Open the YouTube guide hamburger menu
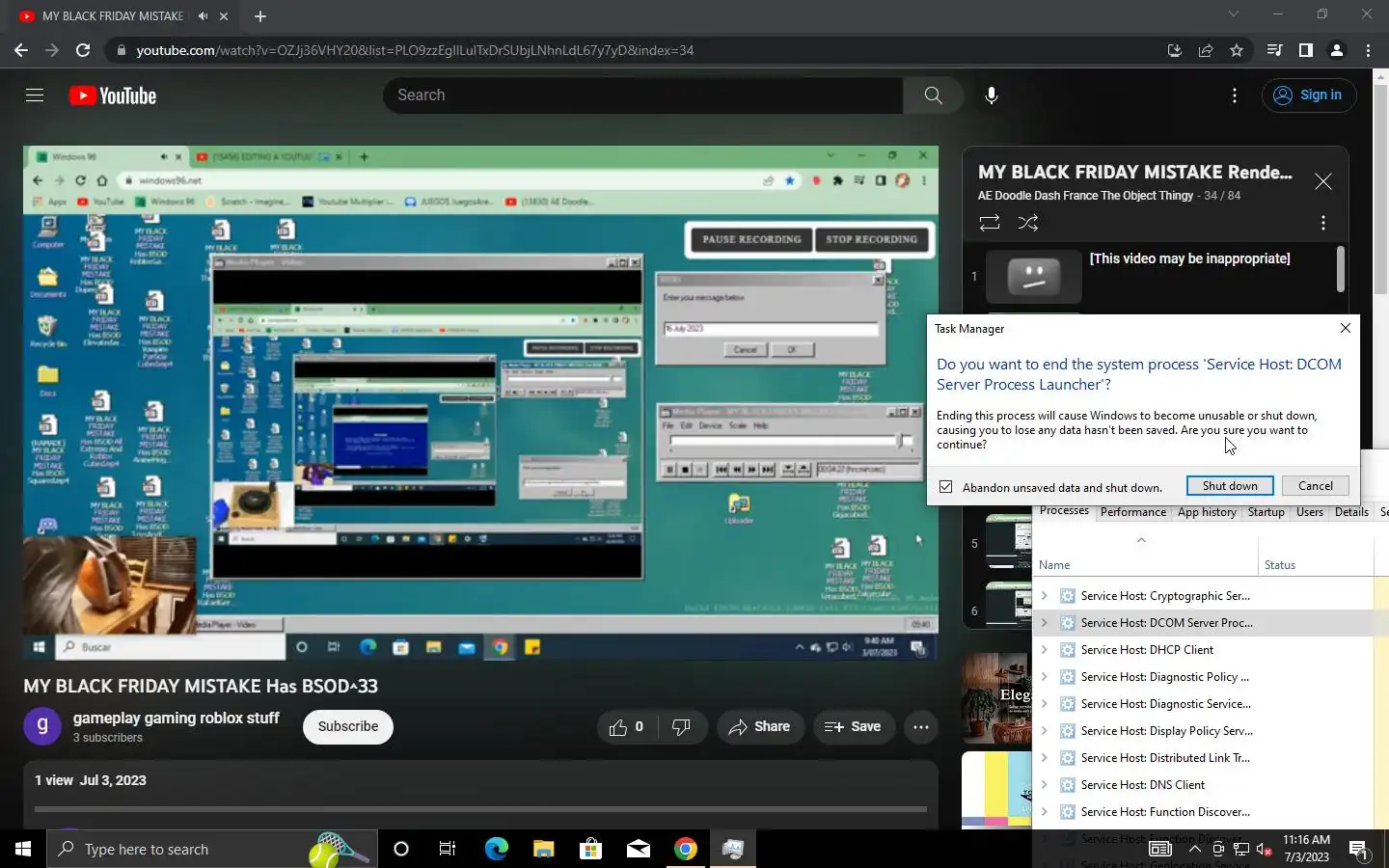Viewport: 1389px width, 868px height. click(x=35, y=95)
